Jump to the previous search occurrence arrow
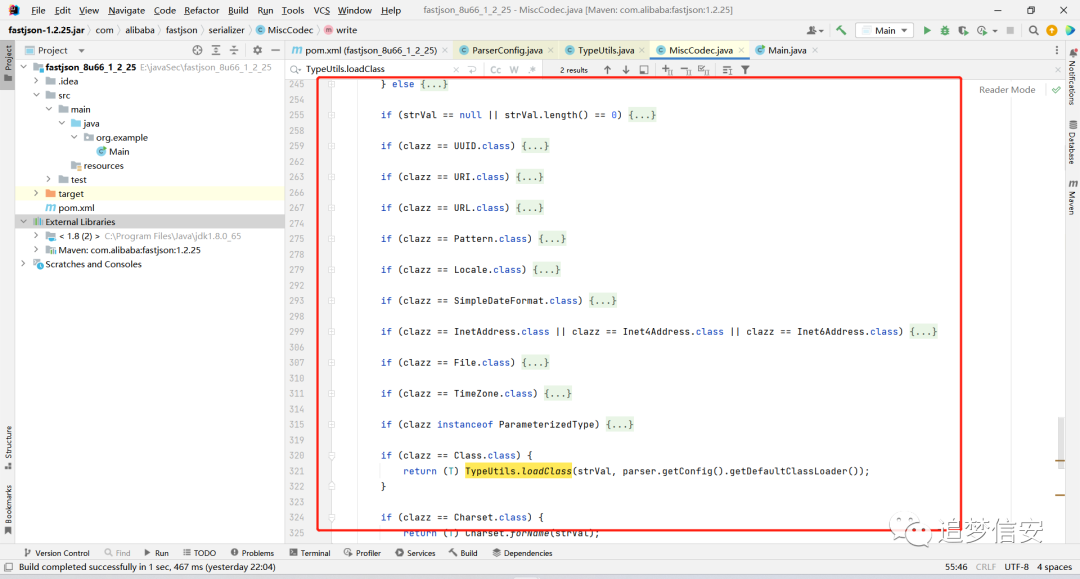This screenshot has height=579, width=1080. [x=607, y=70]
